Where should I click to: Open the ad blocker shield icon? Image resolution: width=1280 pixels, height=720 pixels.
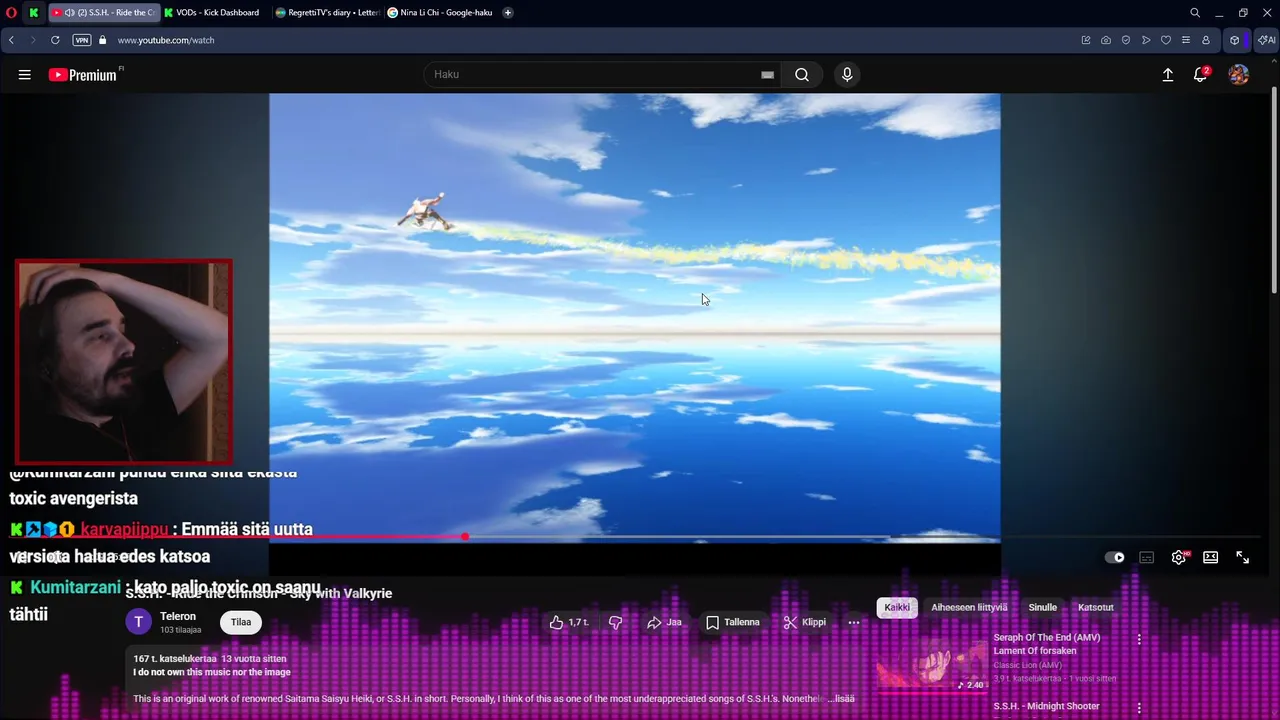[1126, 40]
